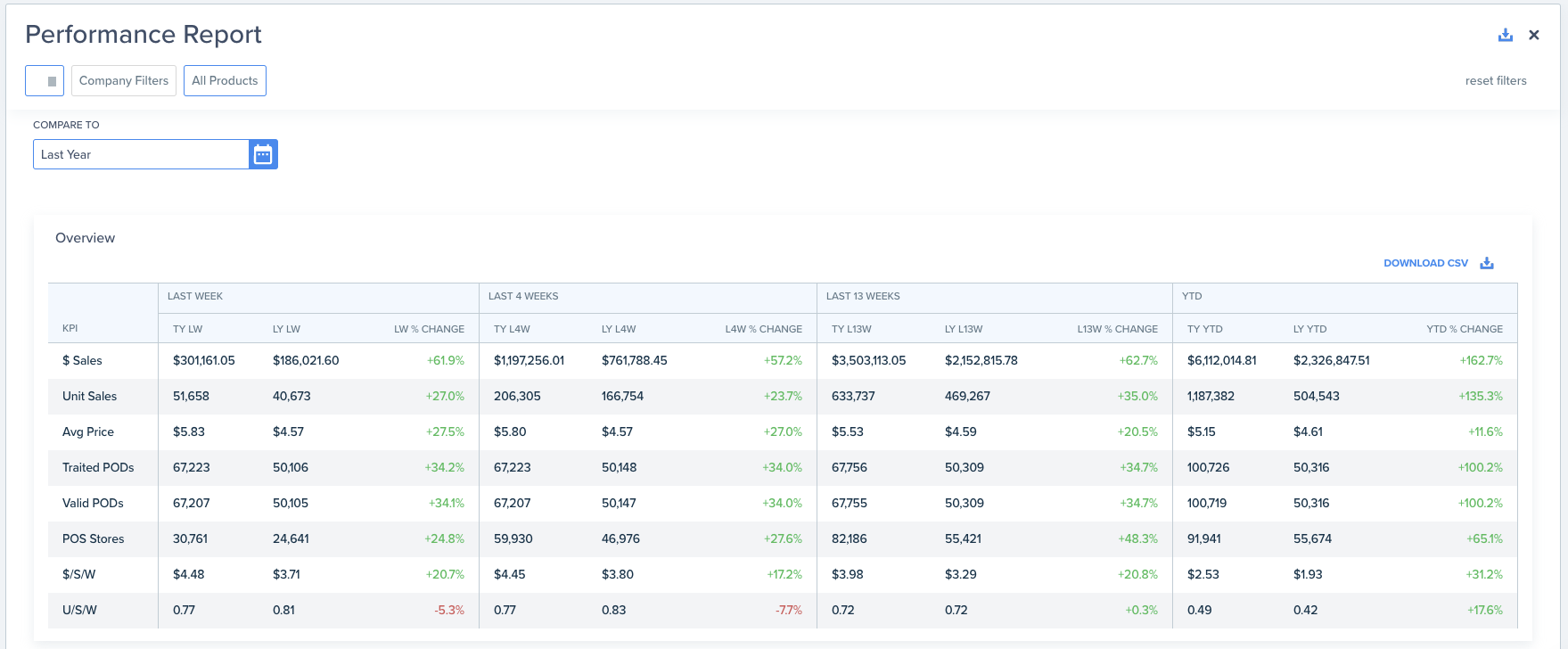Click the LAST 4 WEEKS group header

523,296
